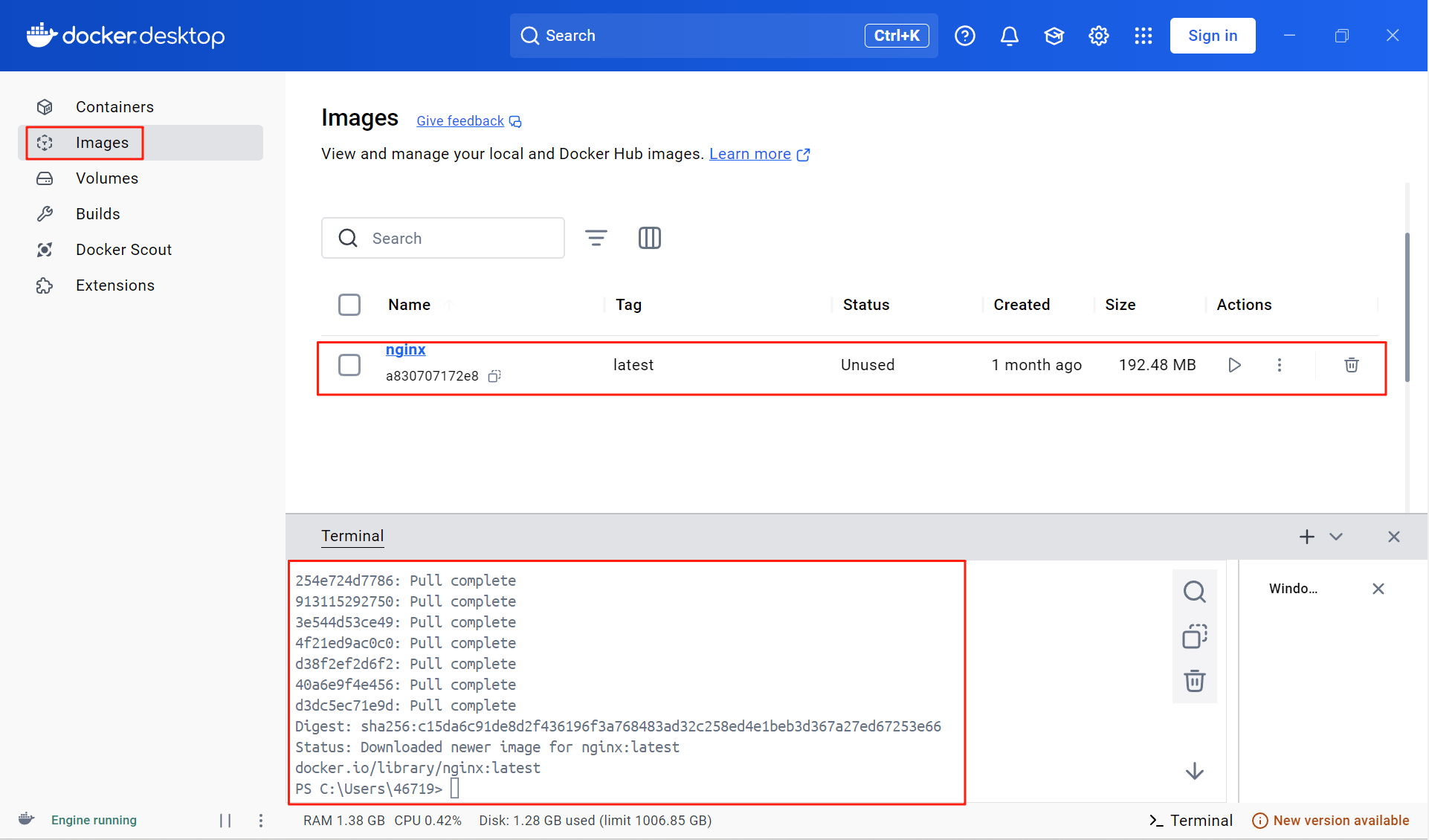1429x840 pixels.
Task: Run the nginx image with play icon
Action: click(x=1234, y=365)
